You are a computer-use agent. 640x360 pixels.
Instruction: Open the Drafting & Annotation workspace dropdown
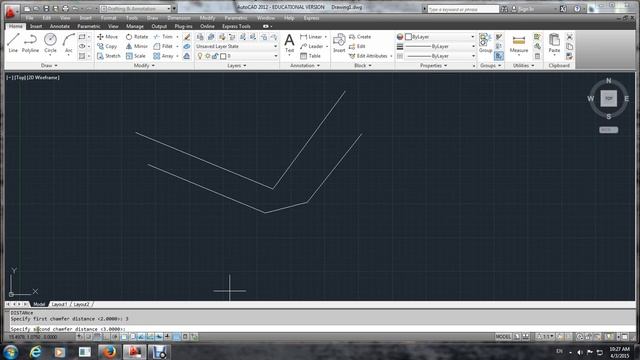(136, 9)
